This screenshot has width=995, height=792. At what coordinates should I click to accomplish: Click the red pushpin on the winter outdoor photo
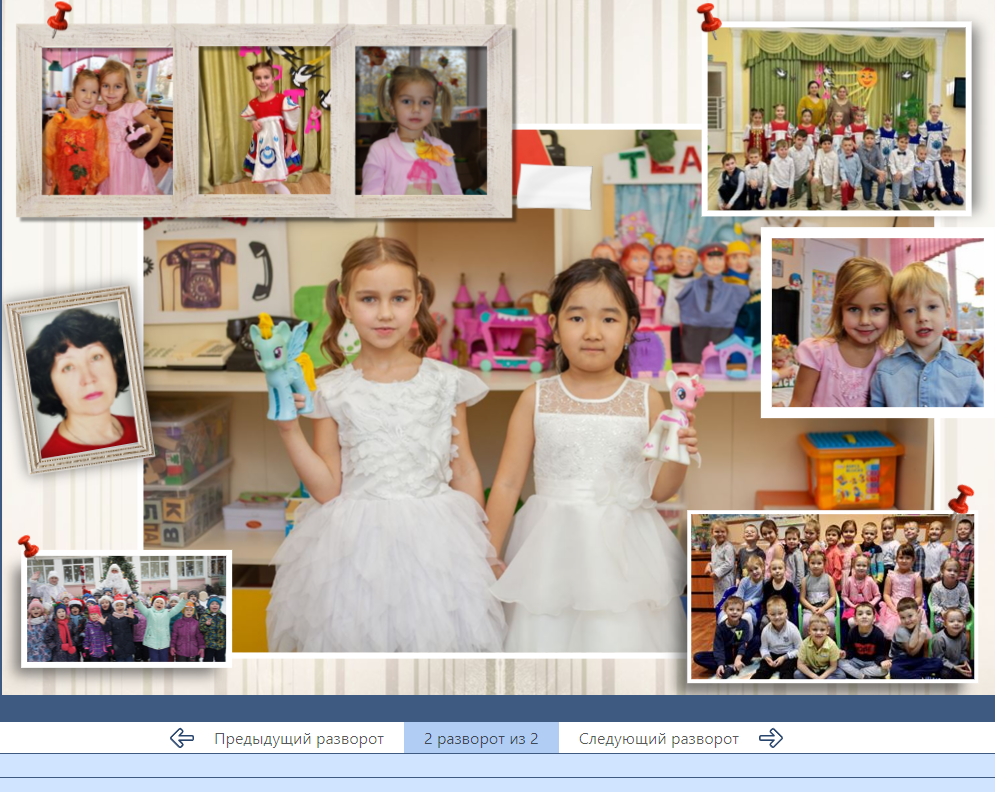coord(29,546)
